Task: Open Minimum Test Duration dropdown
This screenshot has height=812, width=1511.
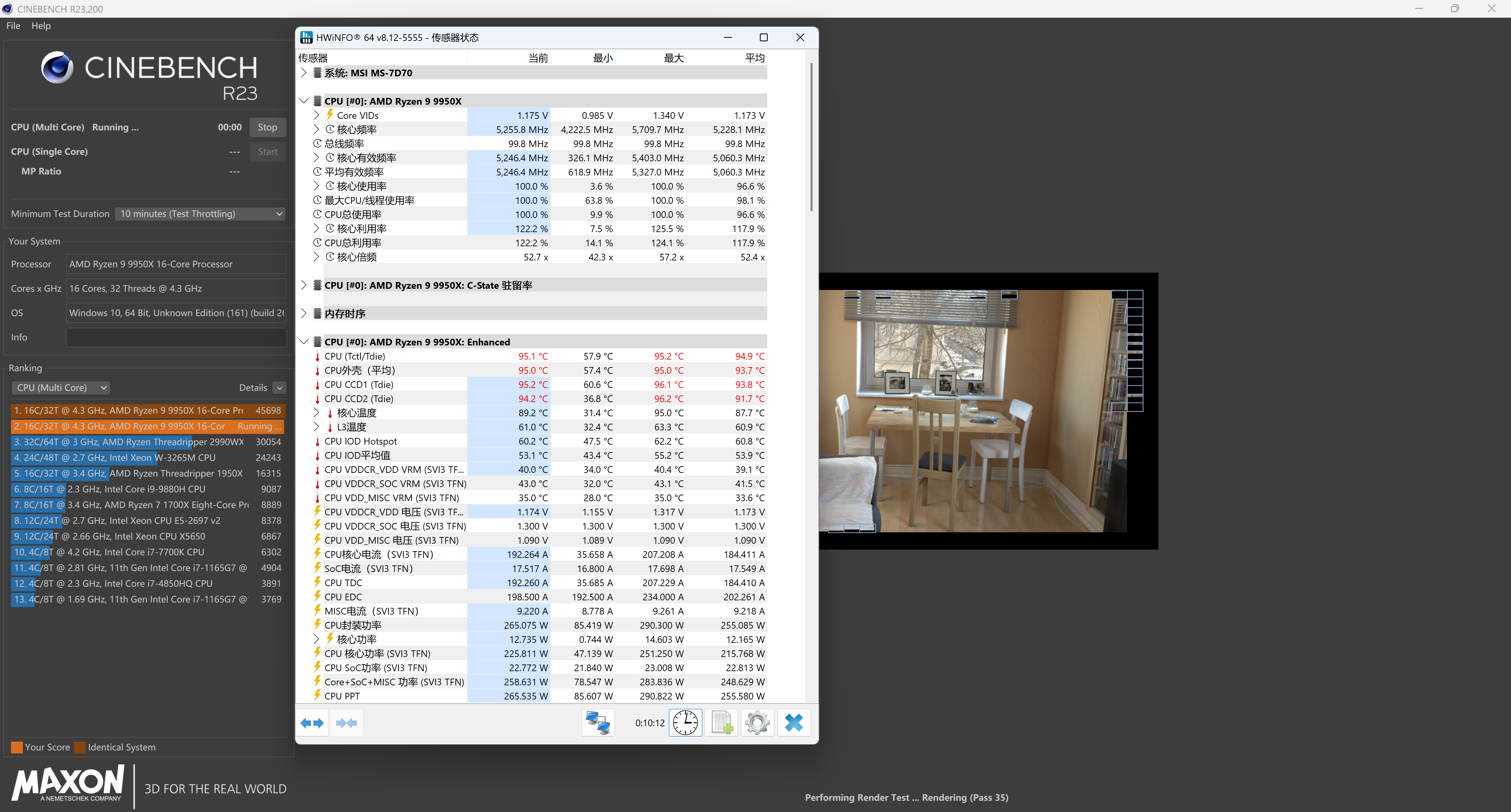Action: pyautogui.click(x=201, y=214)
